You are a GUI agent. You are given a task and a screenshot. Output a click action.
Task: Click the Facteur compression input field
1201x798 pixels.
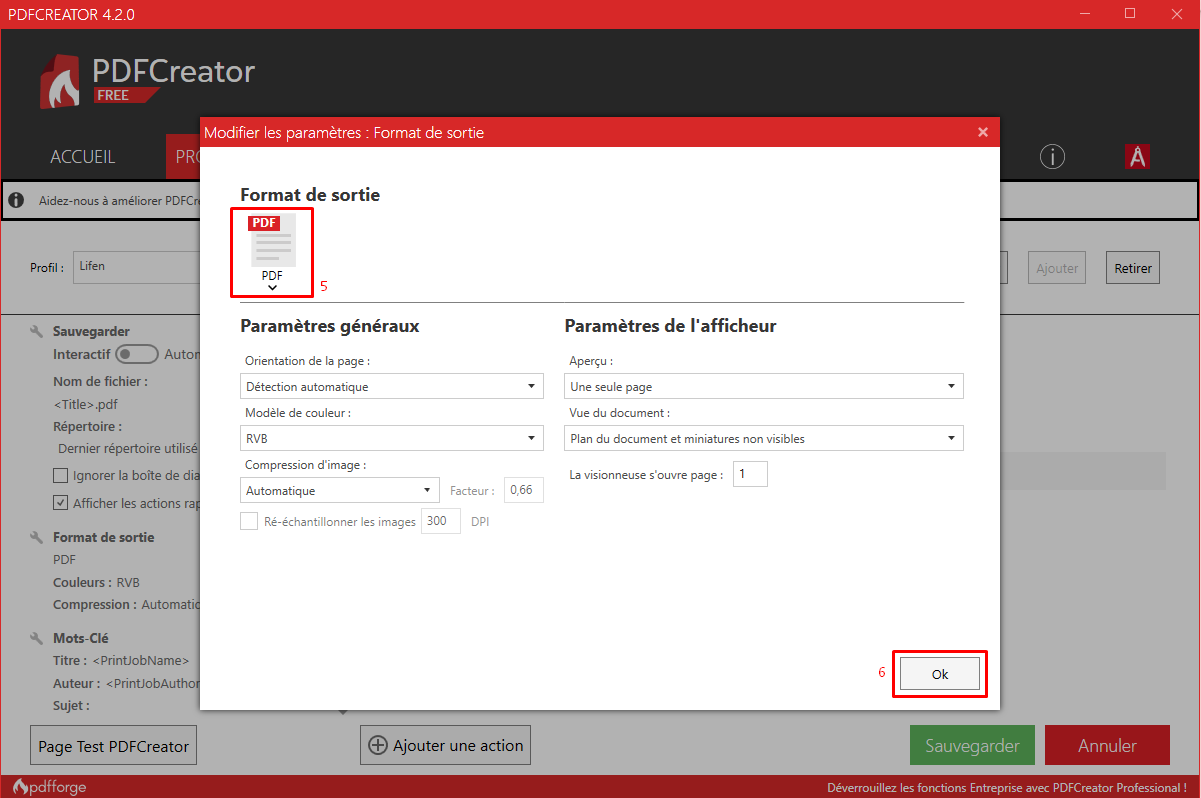coord(523,490)
